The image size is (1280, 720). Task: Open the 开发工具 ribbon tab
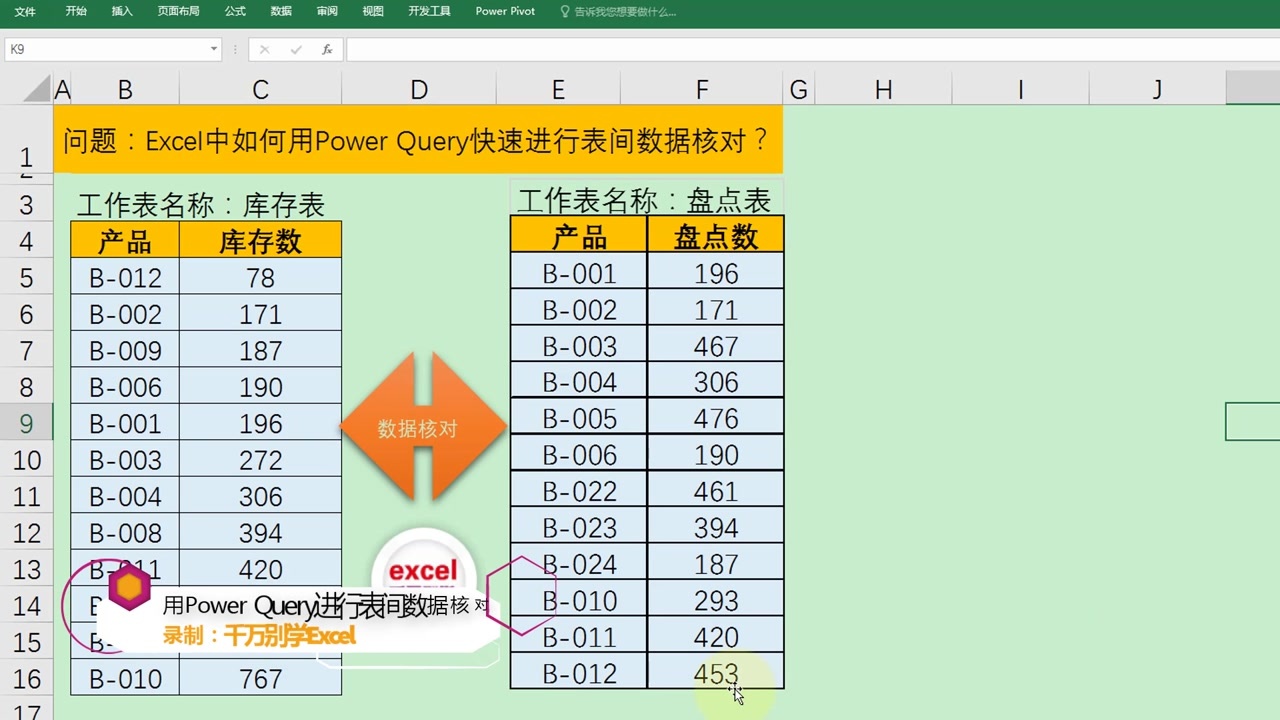(x=429, y=11)
